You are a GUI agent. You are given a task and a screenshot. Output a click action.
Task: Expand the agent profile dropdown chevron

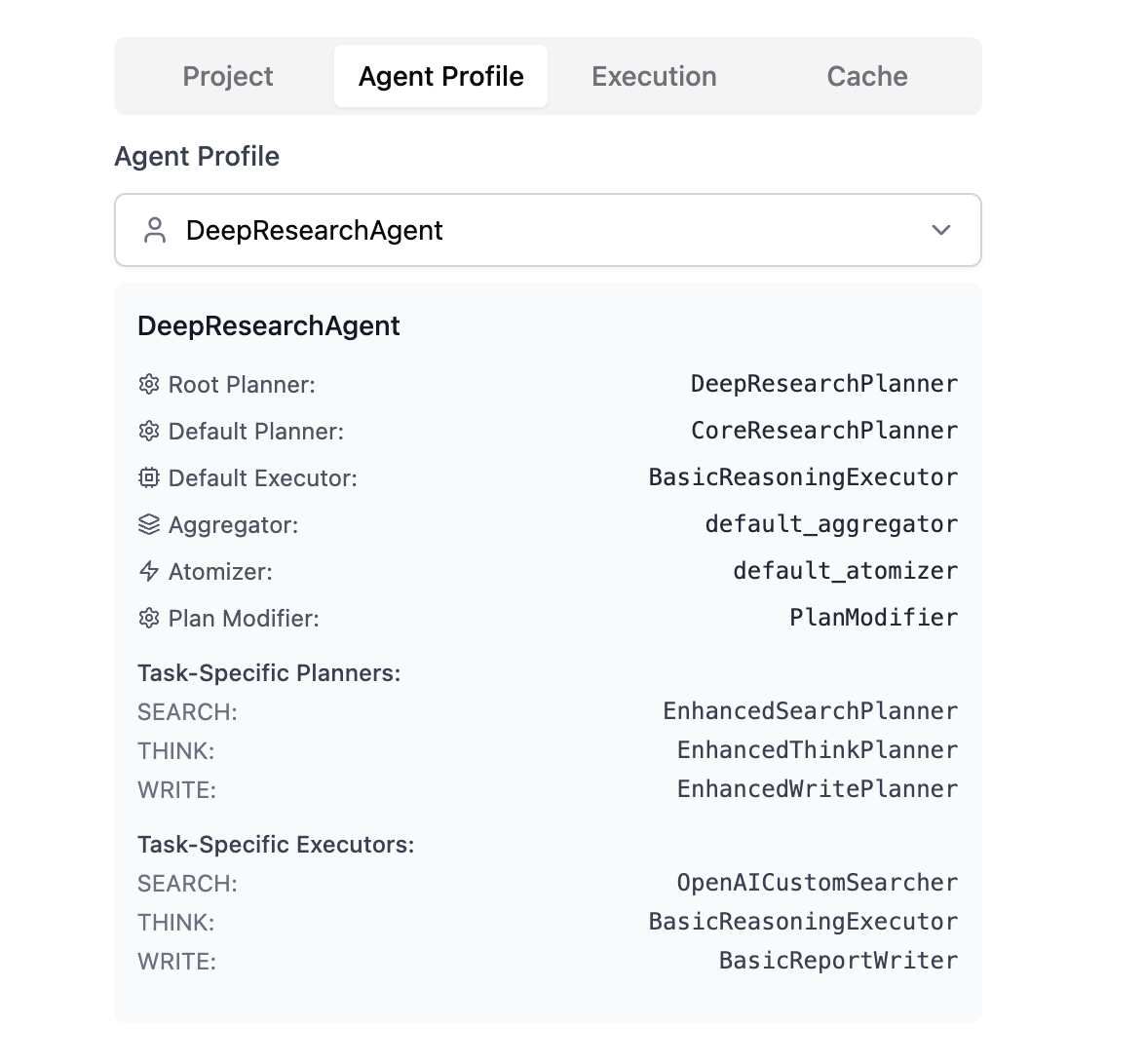pyautogui.click(x=941, y=230)
